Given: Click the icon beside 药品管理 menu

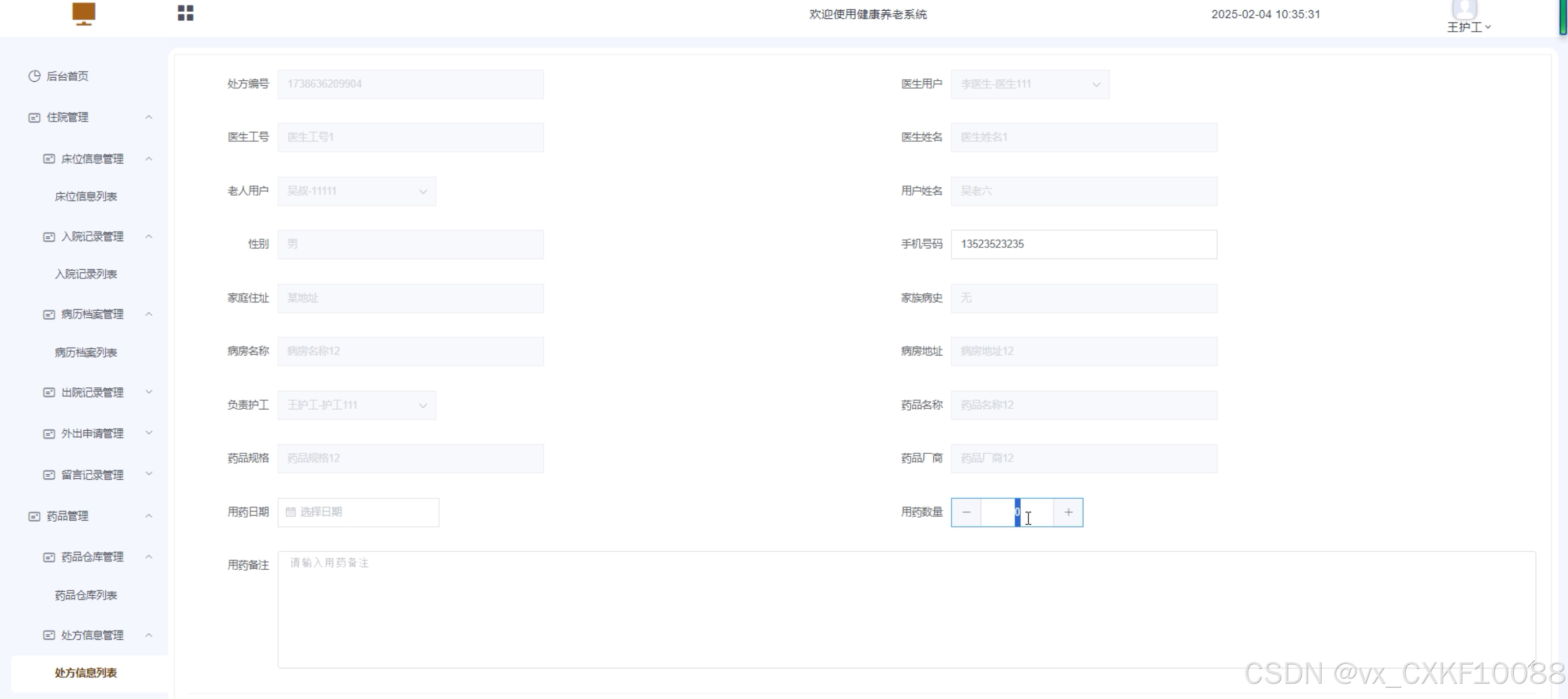Looking at the screenshot, I should point(35,517).
